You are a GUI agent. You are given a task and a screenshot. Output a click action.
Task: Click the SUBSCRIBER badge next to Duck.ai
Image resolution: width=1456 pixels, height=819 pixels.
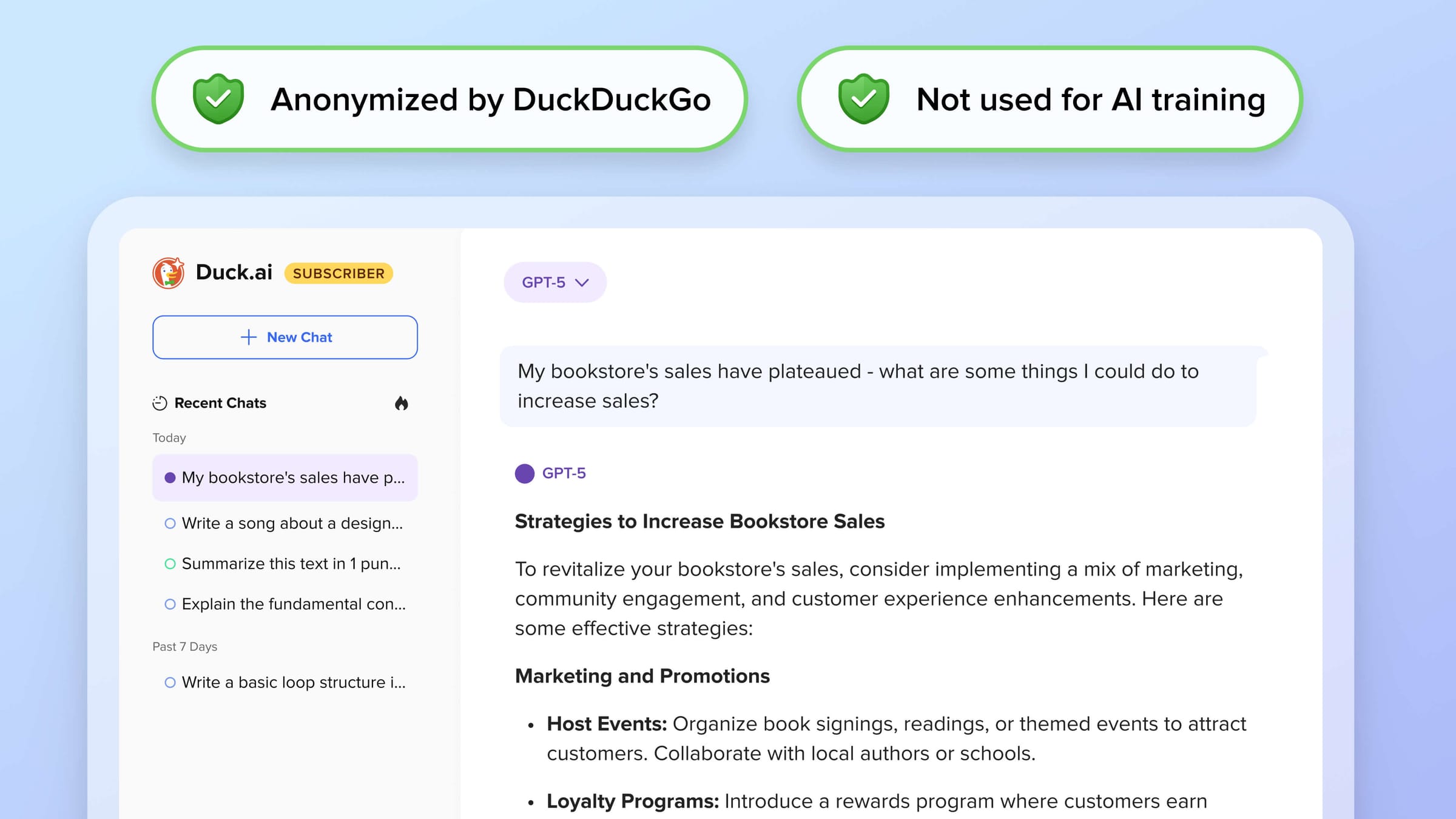pyautogui.click(x=339, y=273)
